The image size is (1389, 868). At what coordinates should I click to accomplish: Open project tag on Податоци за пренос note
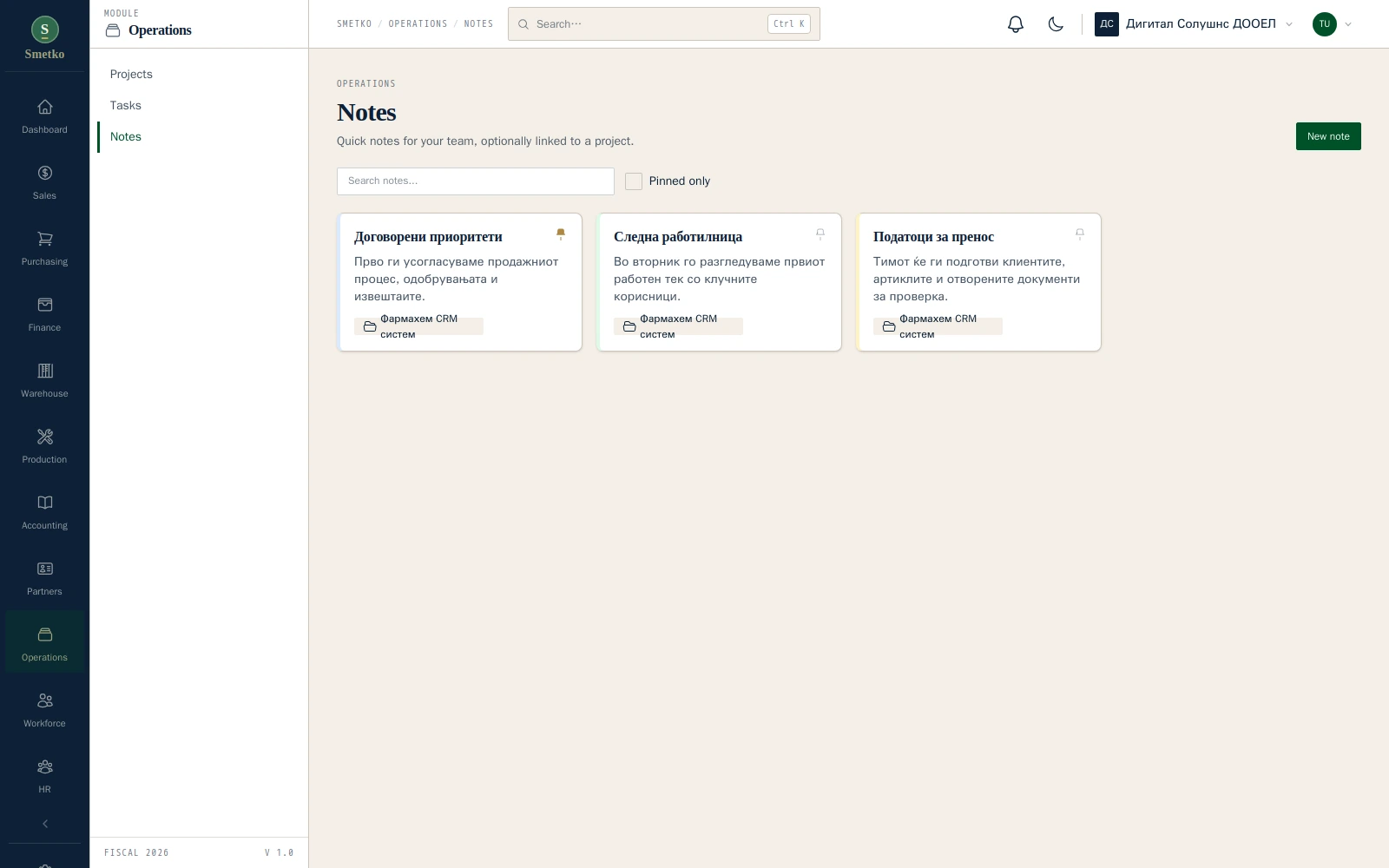tap(938, 326)
